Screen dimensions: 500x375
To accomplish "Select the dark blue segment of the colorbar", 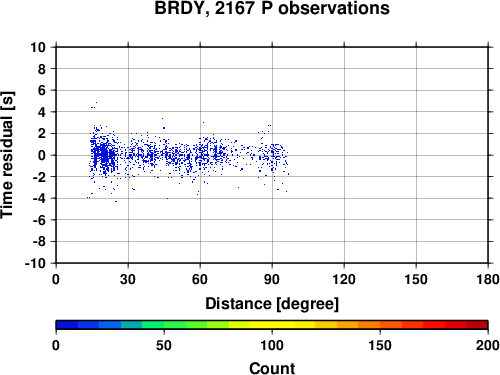I will tap(67, 325).
